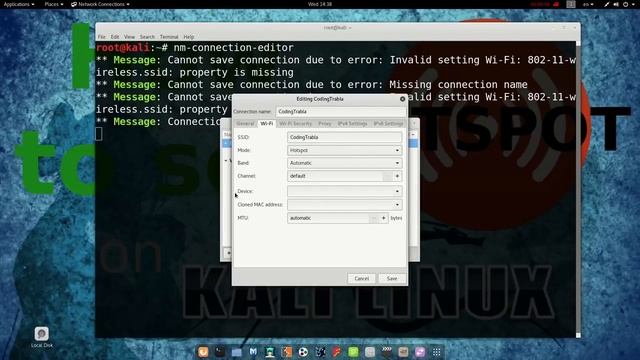Open the Places menu in the top bar
This screenshot has height=360, width=640.
53,4
